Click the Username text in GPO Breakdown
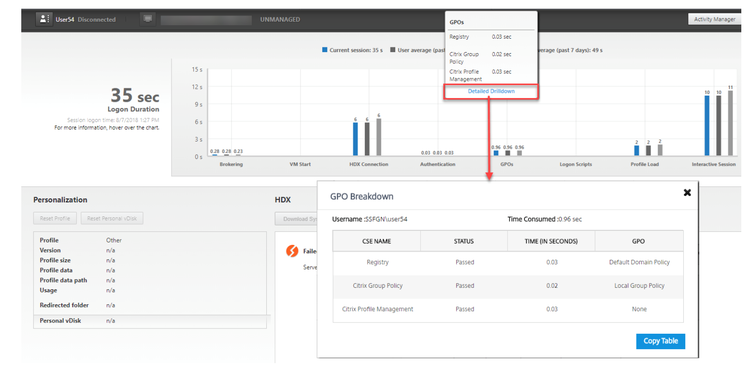 [370, 220]
